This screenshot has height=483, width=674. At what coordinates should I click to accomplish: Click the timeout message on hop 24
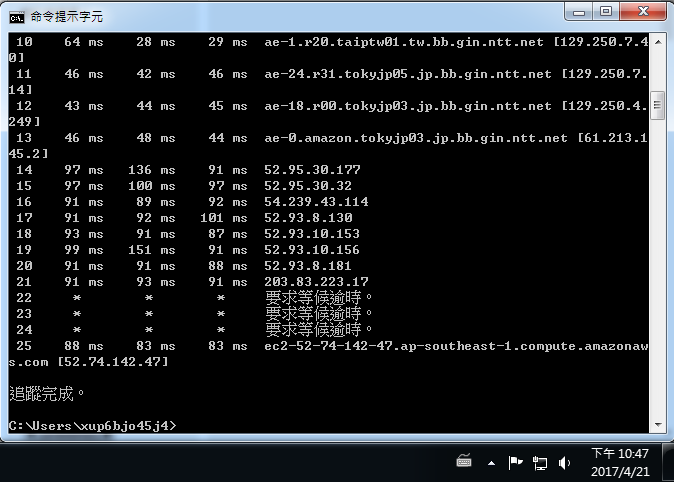tap(318, 330)
